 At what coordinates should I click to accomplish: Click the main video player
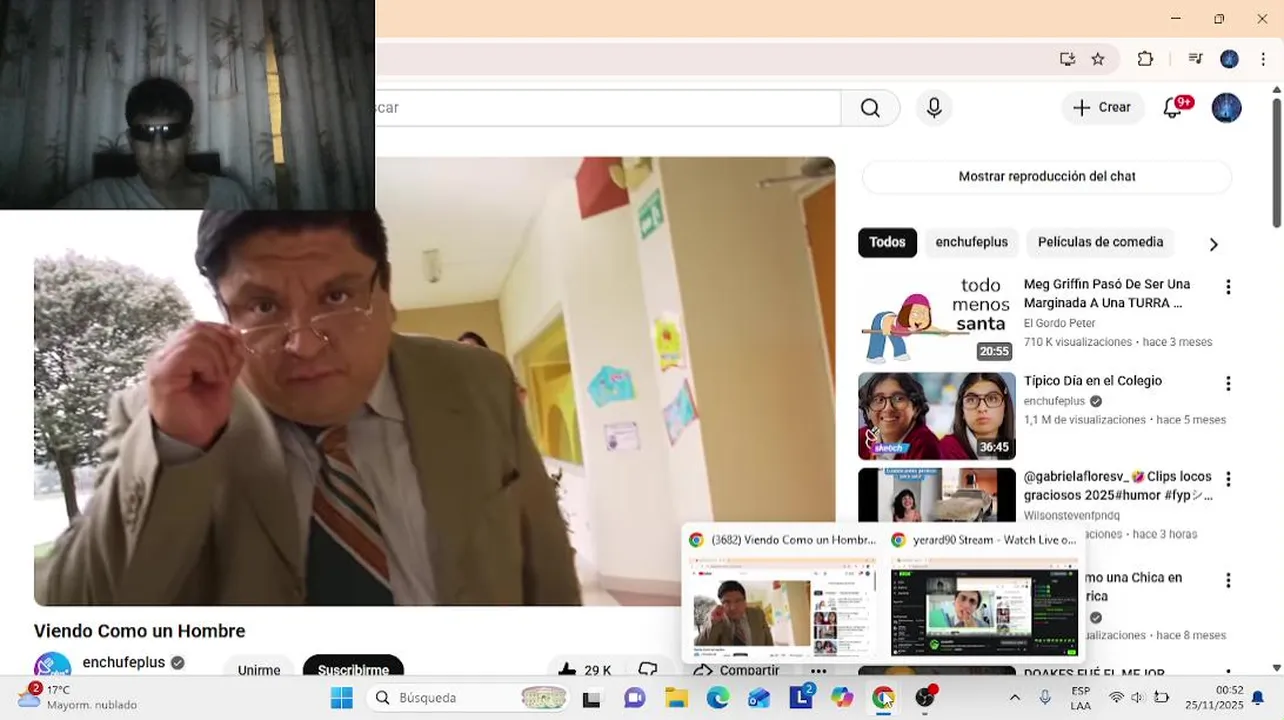coord(435,381)
